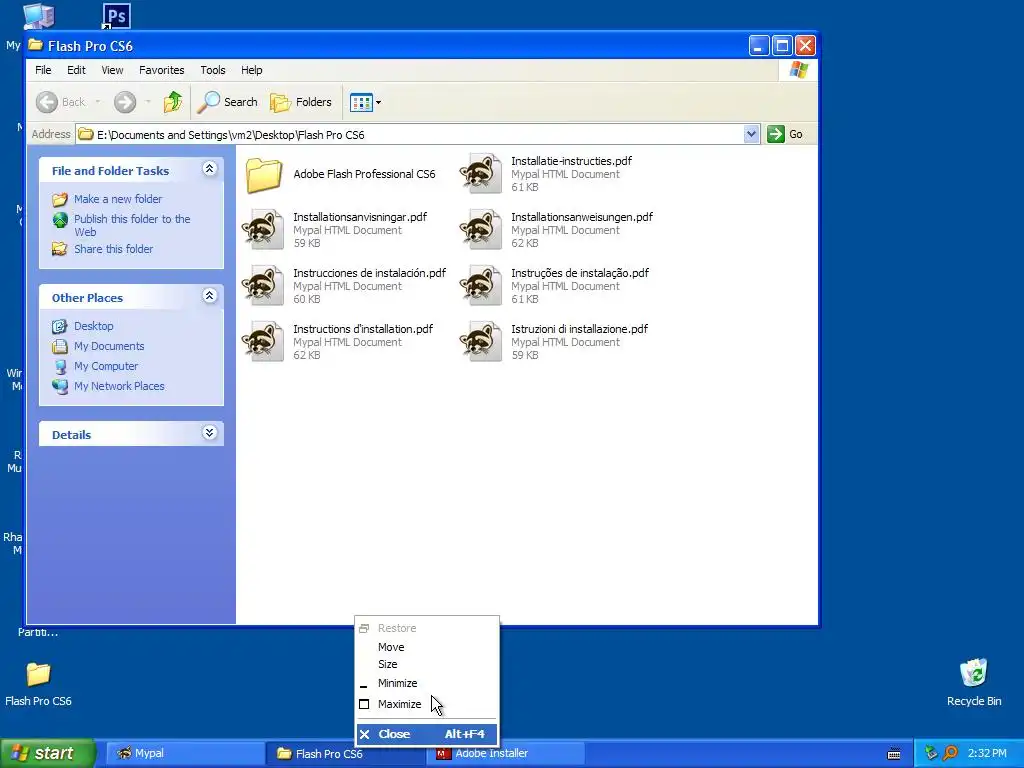Switch to Flash Pro CS6 taskbar button
1024x768 pixels.
344,754
